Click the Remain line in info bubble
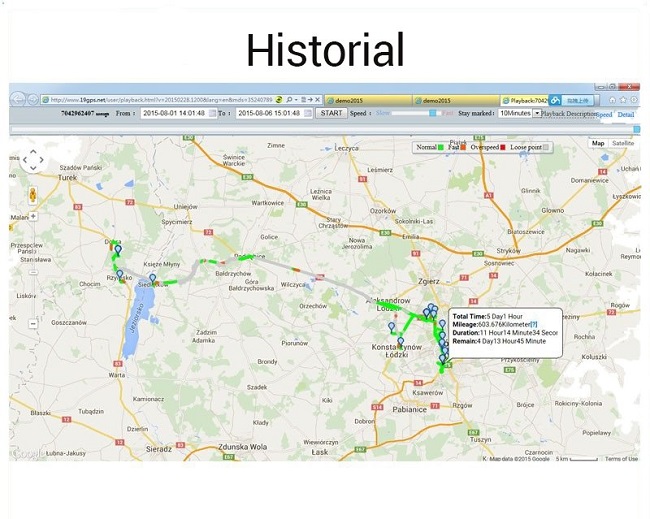Screen dimensions: 650x519 click(x=499, y=341)
